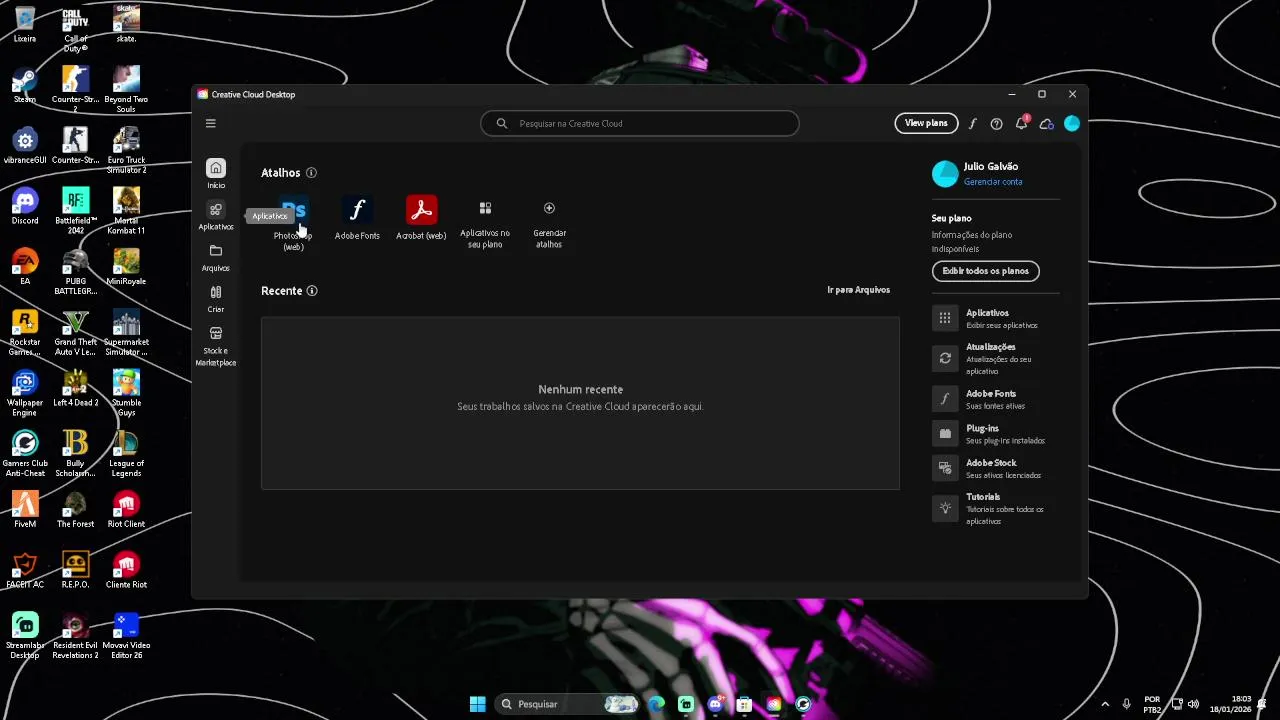Follow the Ir para Arquivos link

858,290
